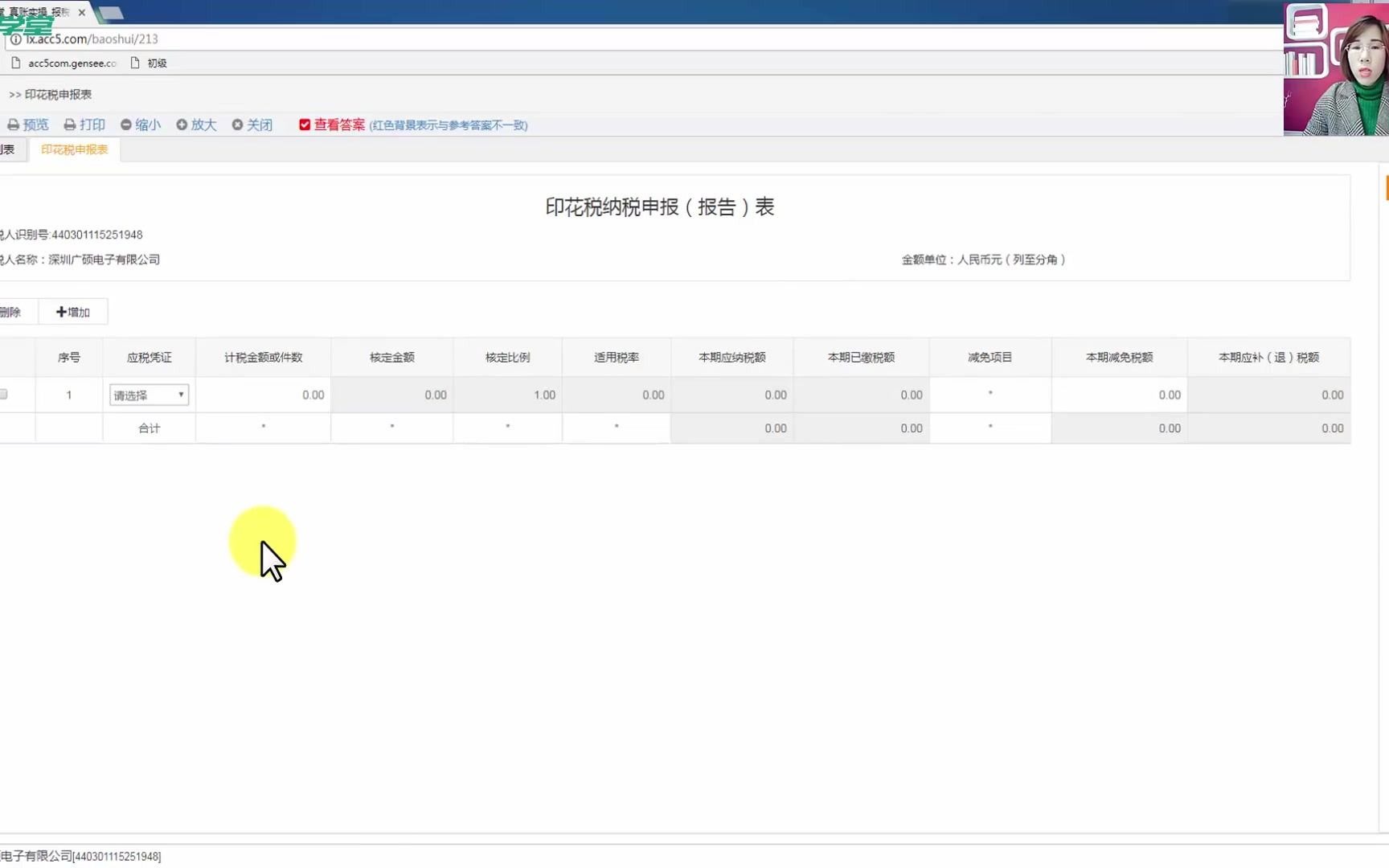This screenshot has width=1389, height=868.
Task: Toggle the 查看答案 checkbox
Action: (305, 125)
